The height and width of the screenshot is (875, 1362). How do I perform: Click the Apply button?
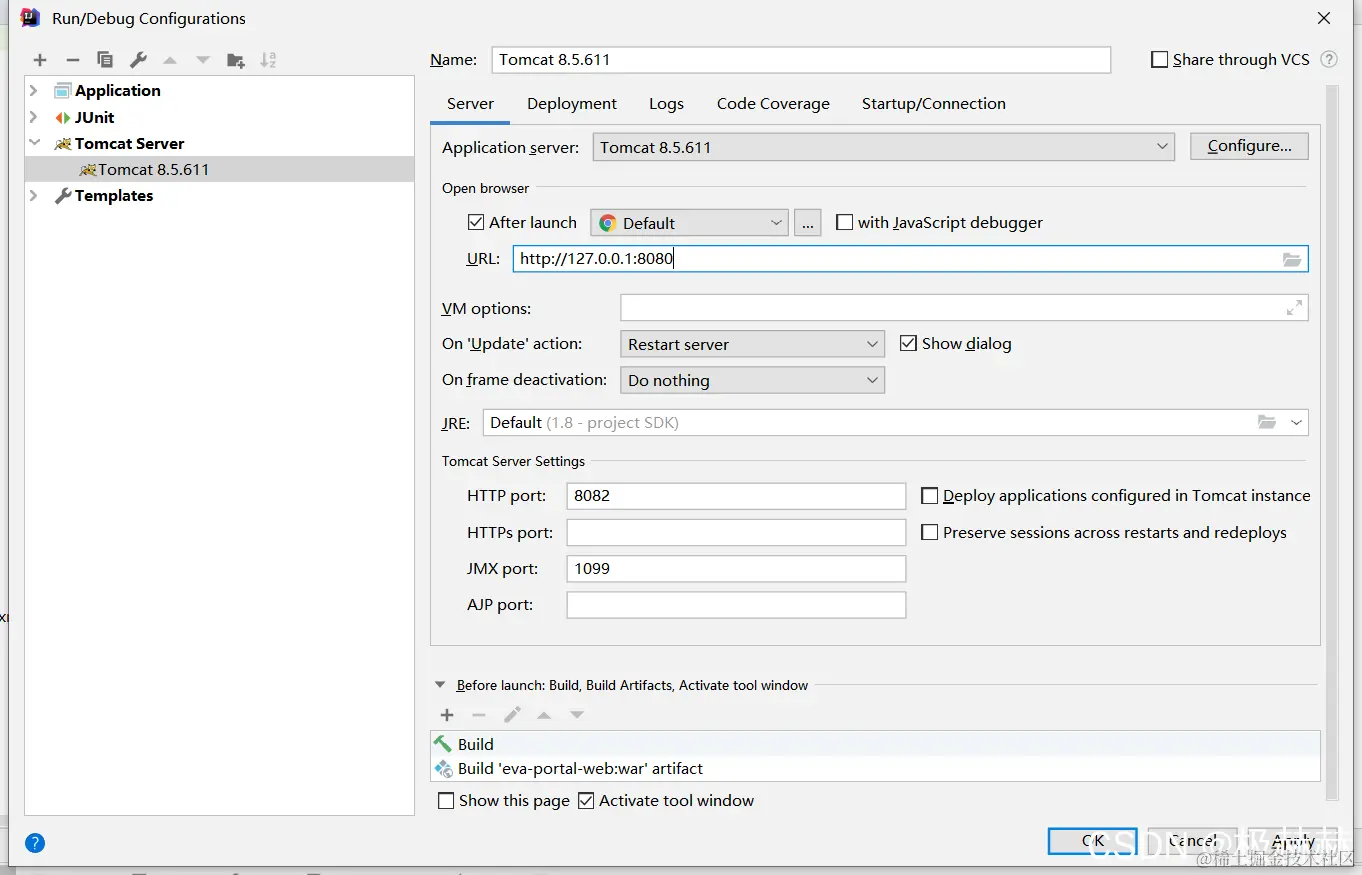tap(1293, 841)
